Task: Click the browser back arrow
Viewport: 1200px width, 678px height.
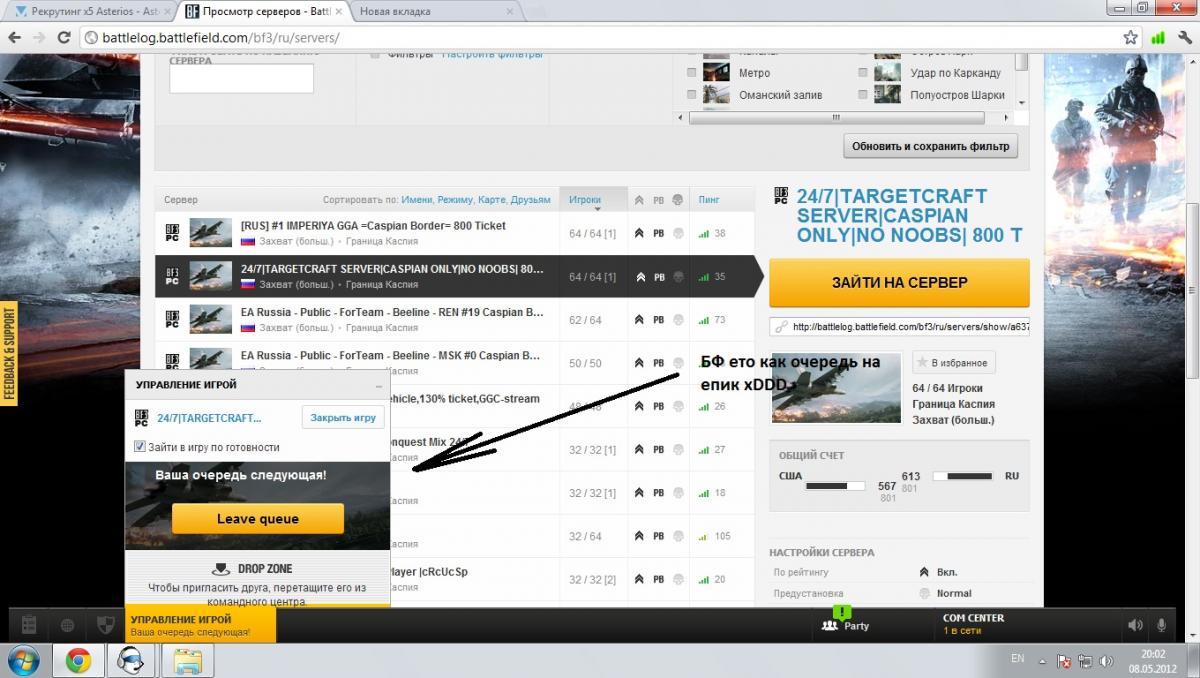Action: pos(14,38)
